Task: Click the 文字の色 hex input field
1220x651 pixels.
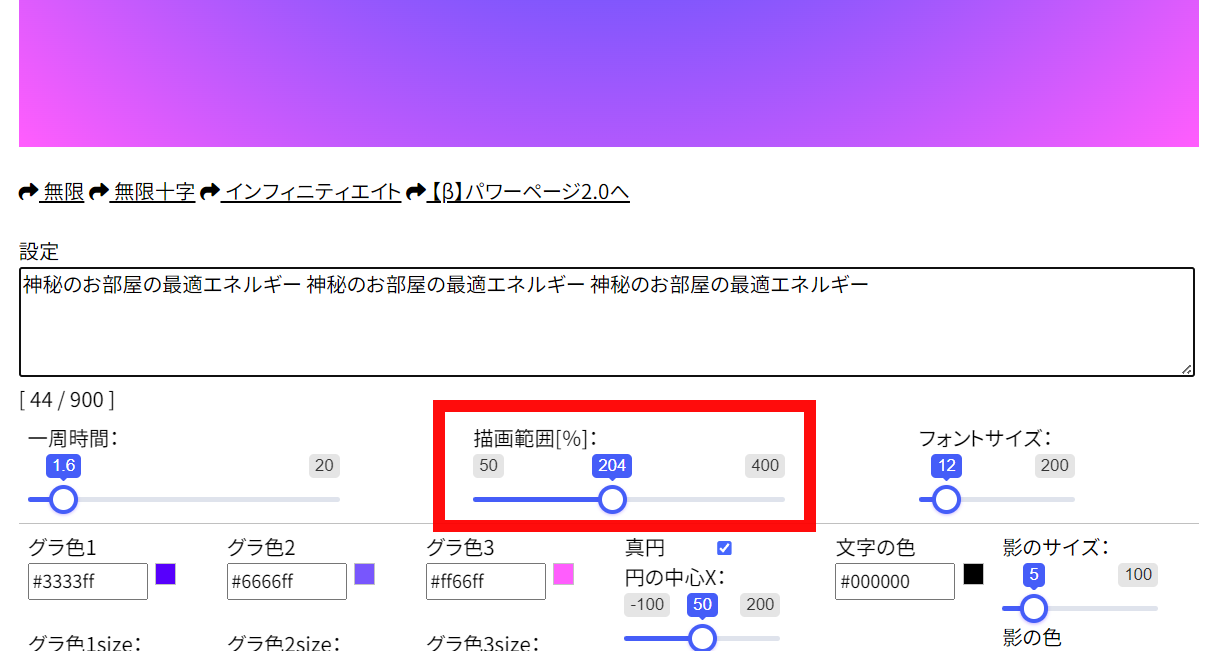Action: click(x=894, y=582)
